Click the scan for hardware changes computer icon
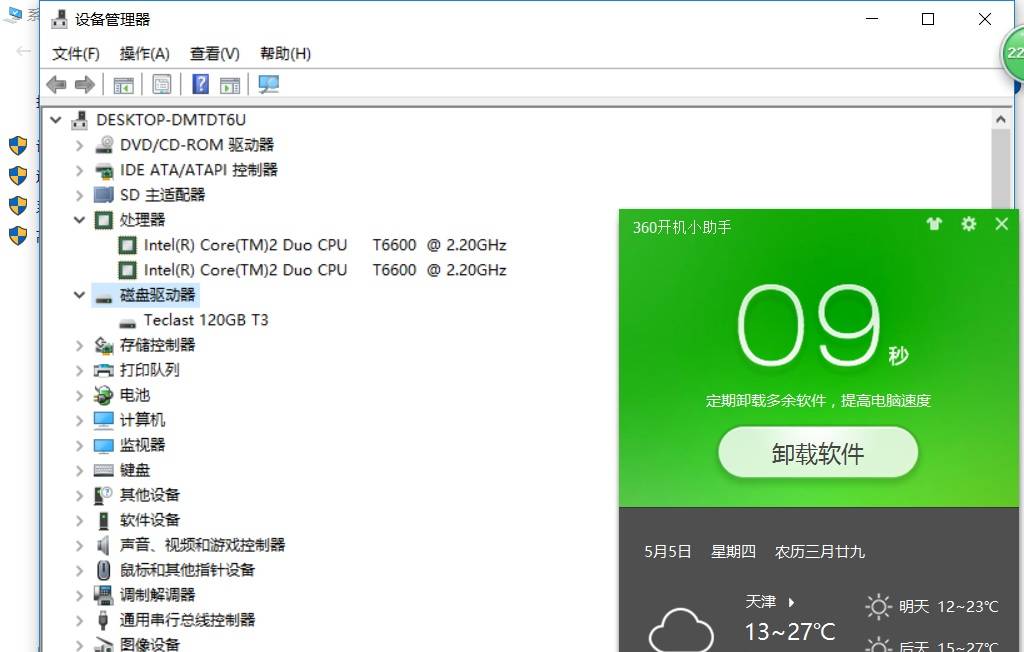Screen dimensions: 1024x652 [268, 84]
